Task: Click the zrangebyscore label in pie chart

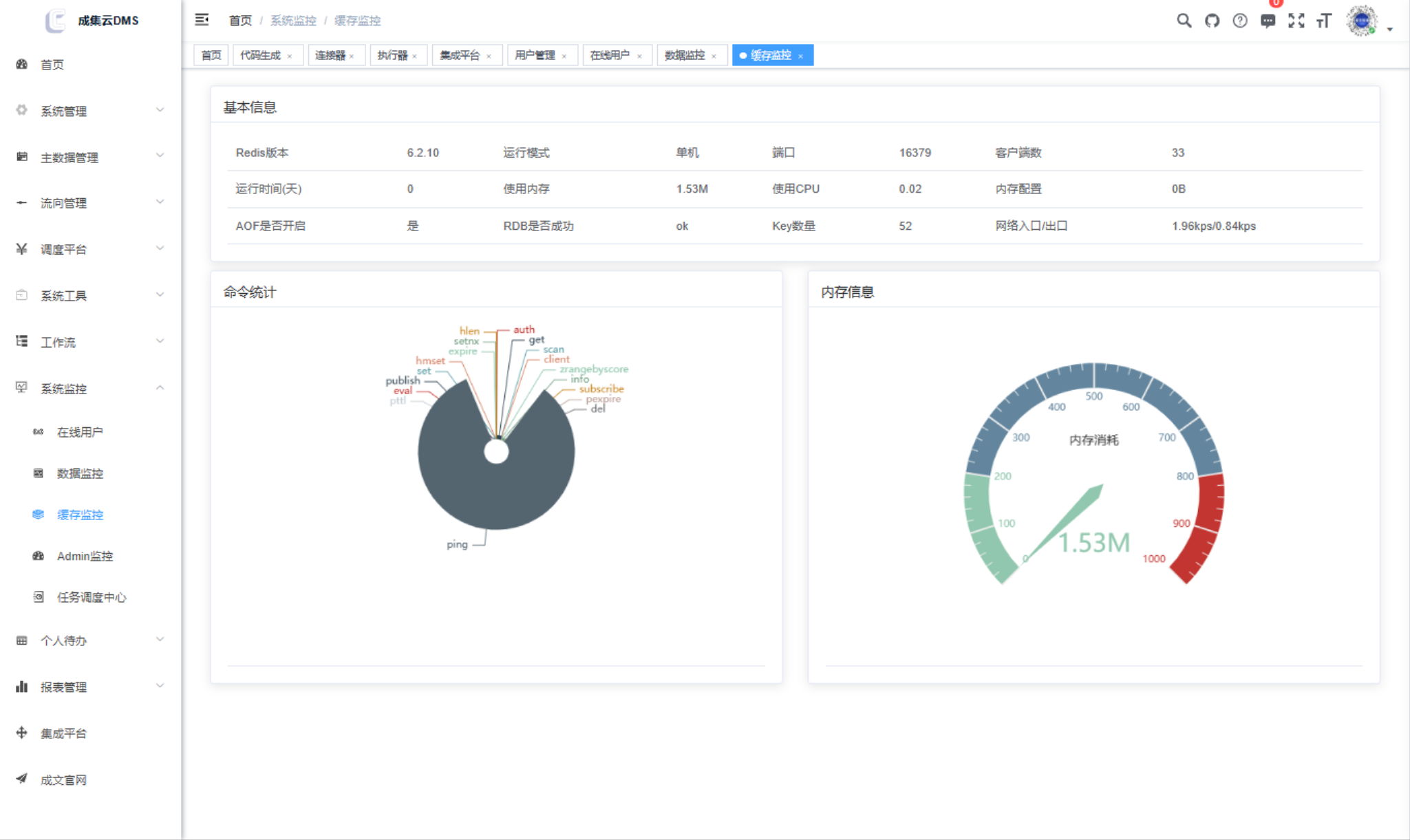Action: (x=593, y=369)
